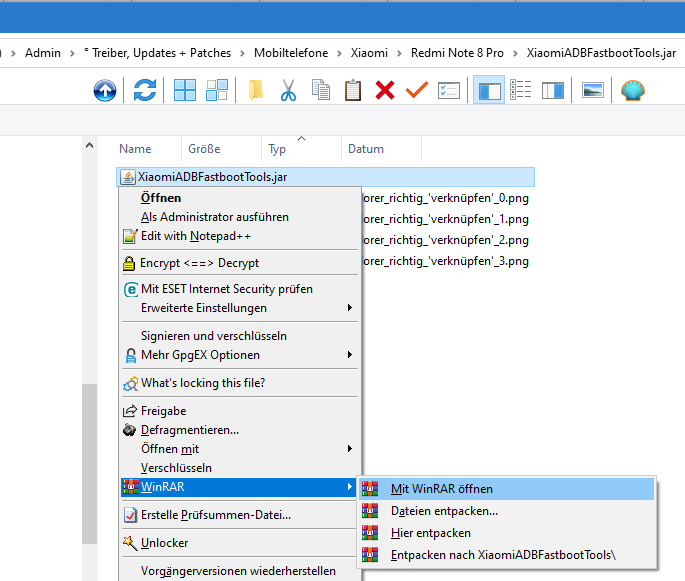This screenshot has width=685, height=581.
Task: Select the file ending verknüpfen'_2.png
Action: [446, 240]
